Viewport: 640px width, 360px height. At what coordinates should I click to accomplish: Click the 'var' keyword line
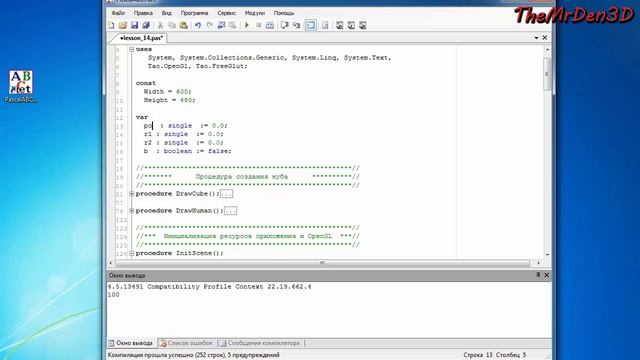coord(142,117)
